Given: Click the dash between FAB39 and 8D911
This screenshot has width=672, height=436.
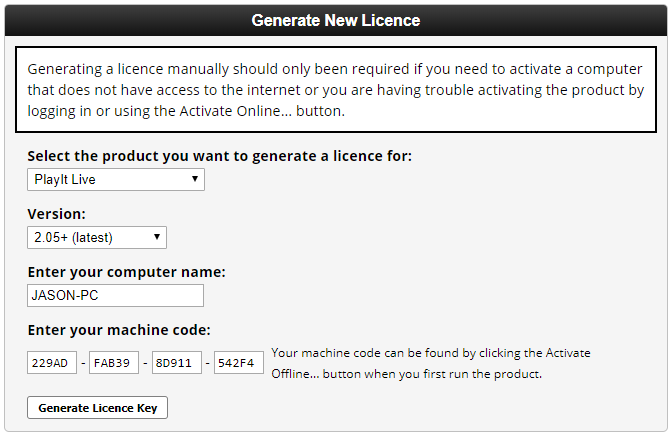Looking at the screenshot, I should click(x=145, y=363).
